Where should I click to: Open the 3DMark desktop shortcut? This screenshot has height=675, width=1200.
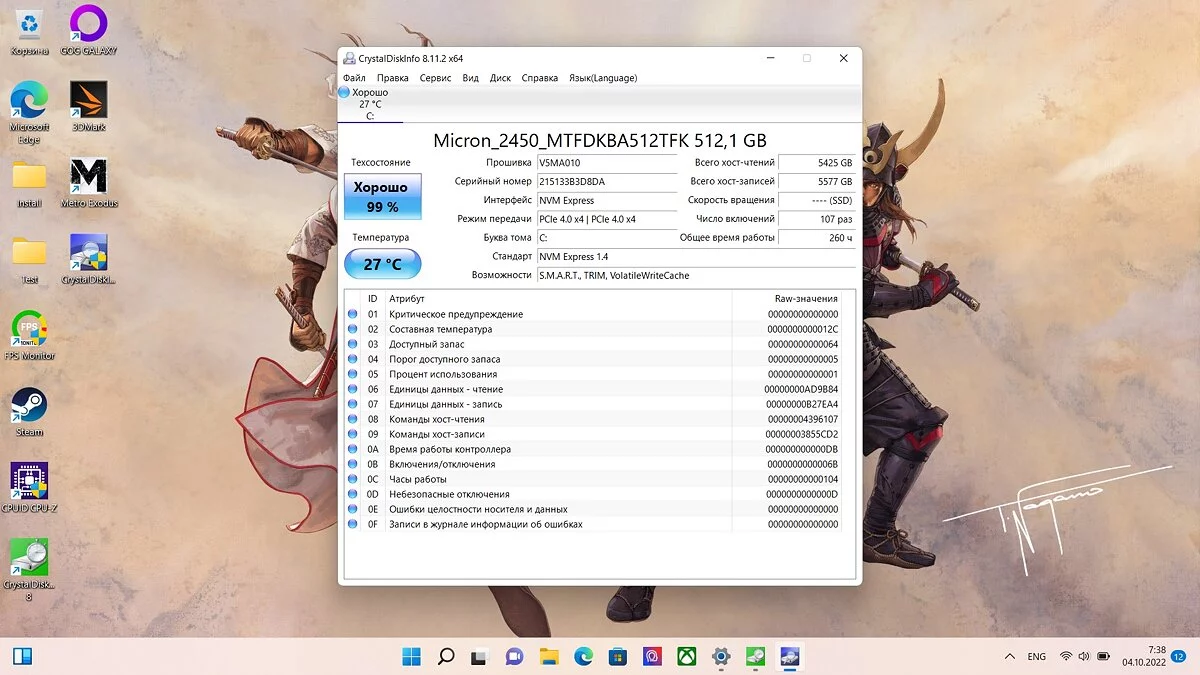pos(89,101)
